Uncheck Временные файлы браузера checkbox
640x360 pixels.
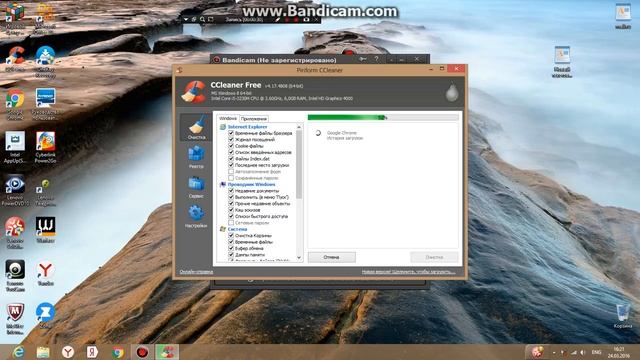[x=231, y=133]
